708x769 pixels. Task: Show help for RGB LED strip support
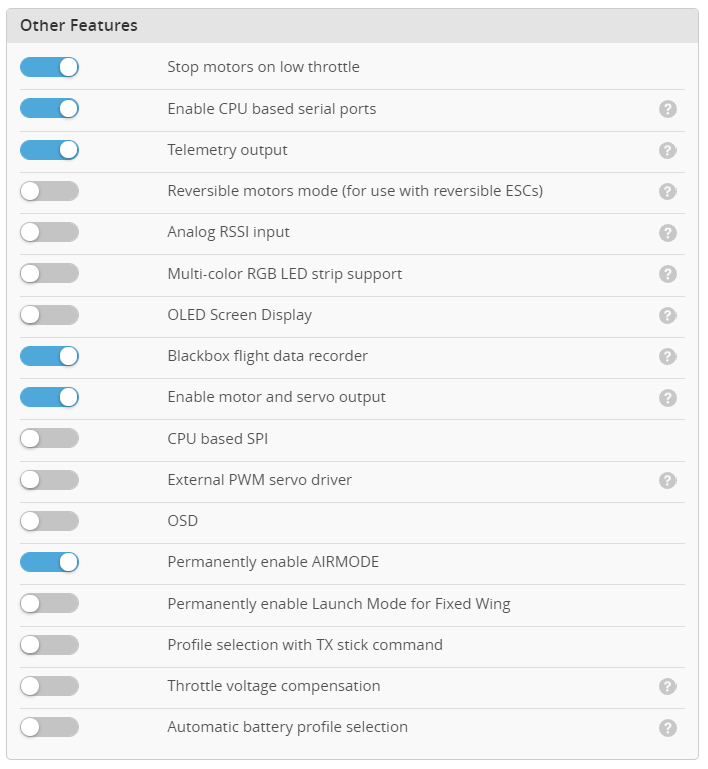pyautogui.click(x=668, y=274)
